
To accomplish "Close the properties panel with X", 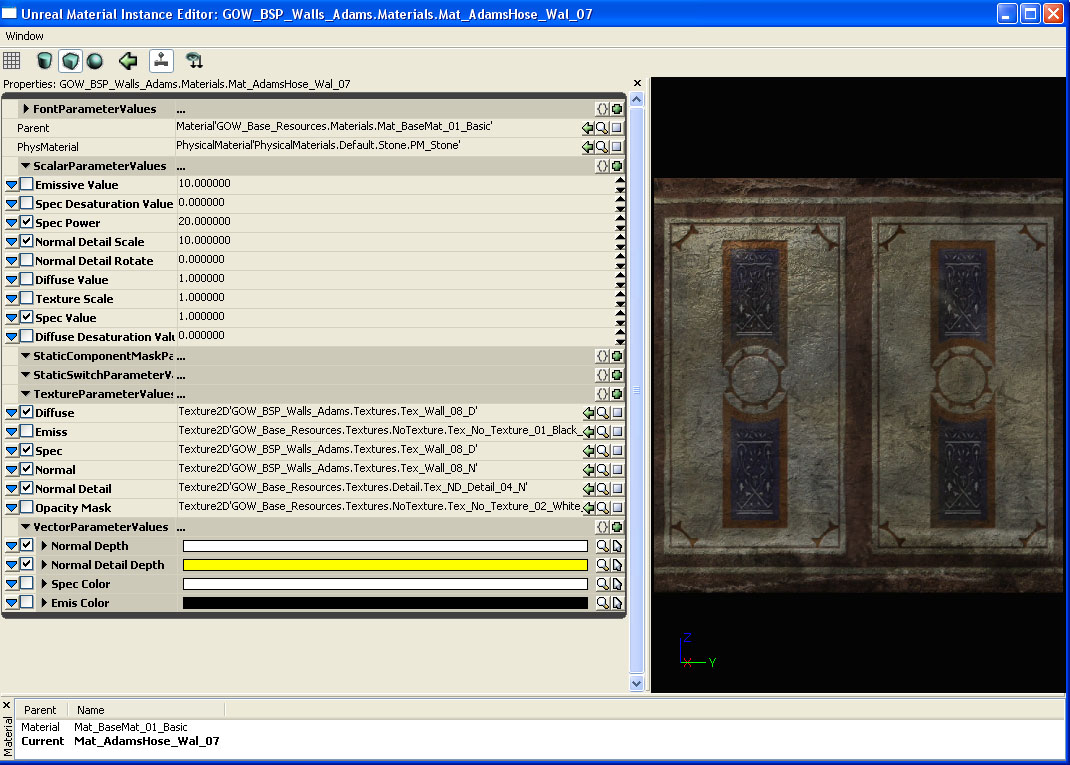I will pyautogui.click(x=637, y=83).
